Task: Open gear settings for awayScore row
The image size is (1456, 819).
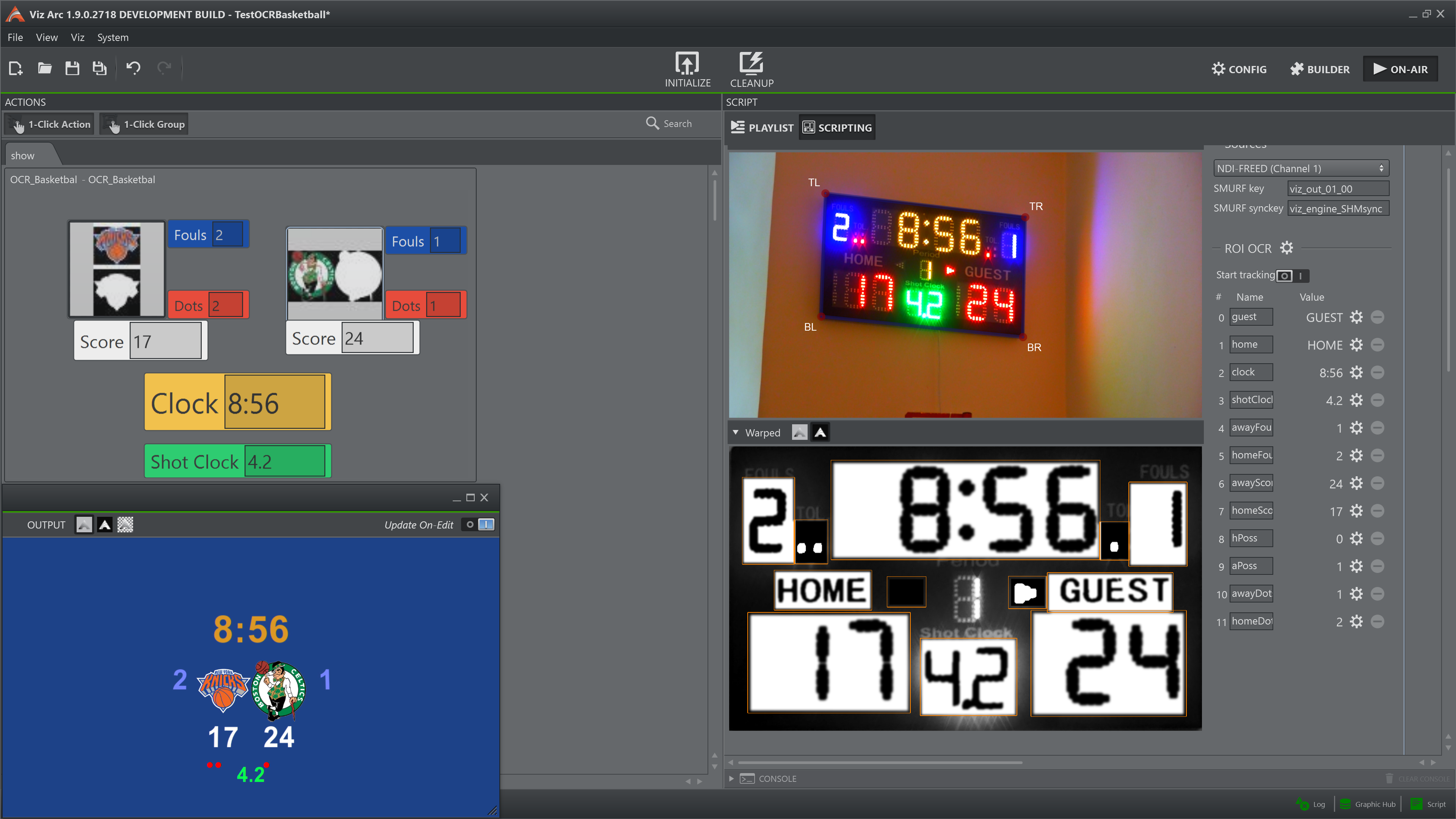Action: point(1356,483)
